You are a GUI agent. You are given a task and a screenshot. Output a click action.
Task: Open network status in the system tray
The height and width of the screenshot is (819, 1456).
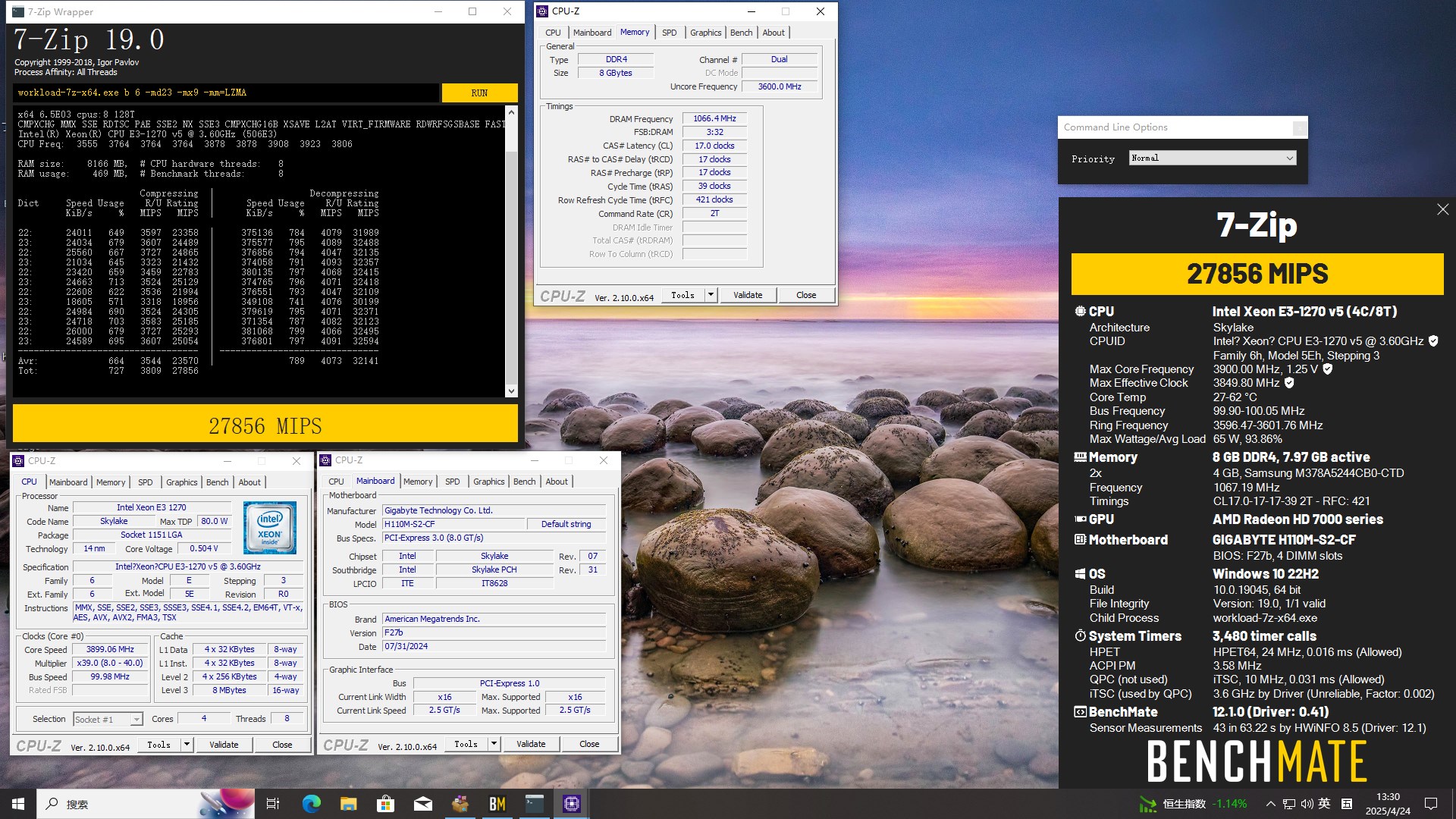click(1288, 804)
